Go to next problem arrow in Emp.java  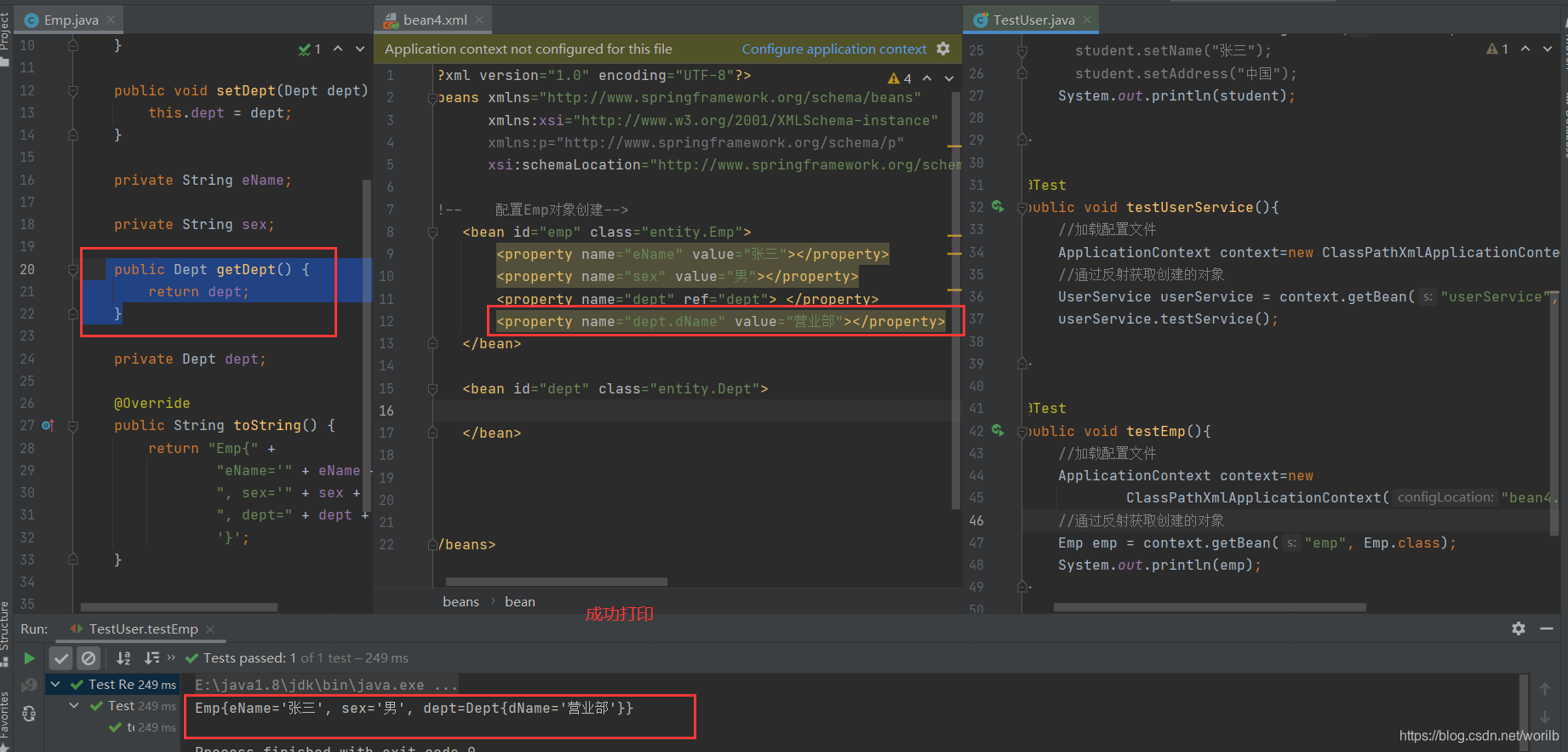359,49
